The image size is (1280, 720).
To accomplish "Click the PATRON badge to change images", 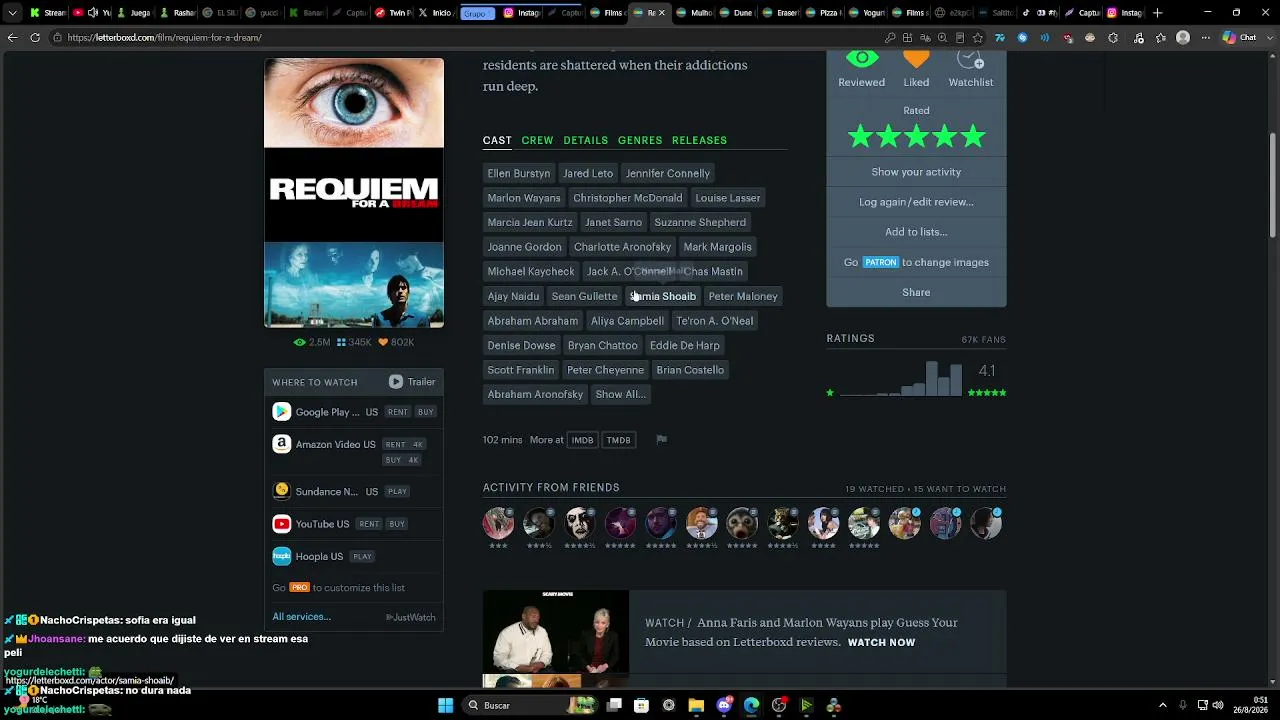I will [881, 262].
